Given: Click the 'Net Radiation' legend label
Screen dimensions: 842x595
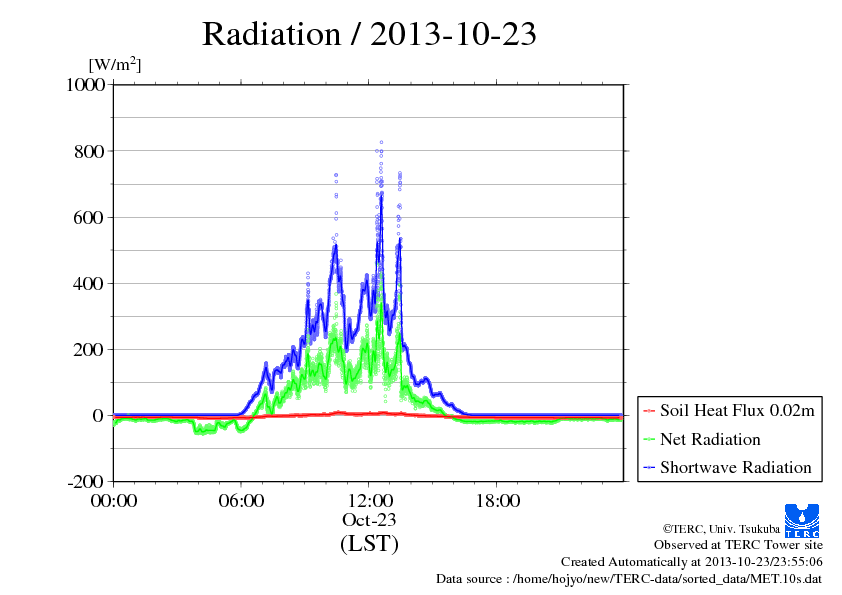Looking at the screenshot, I should coord(710,439).
